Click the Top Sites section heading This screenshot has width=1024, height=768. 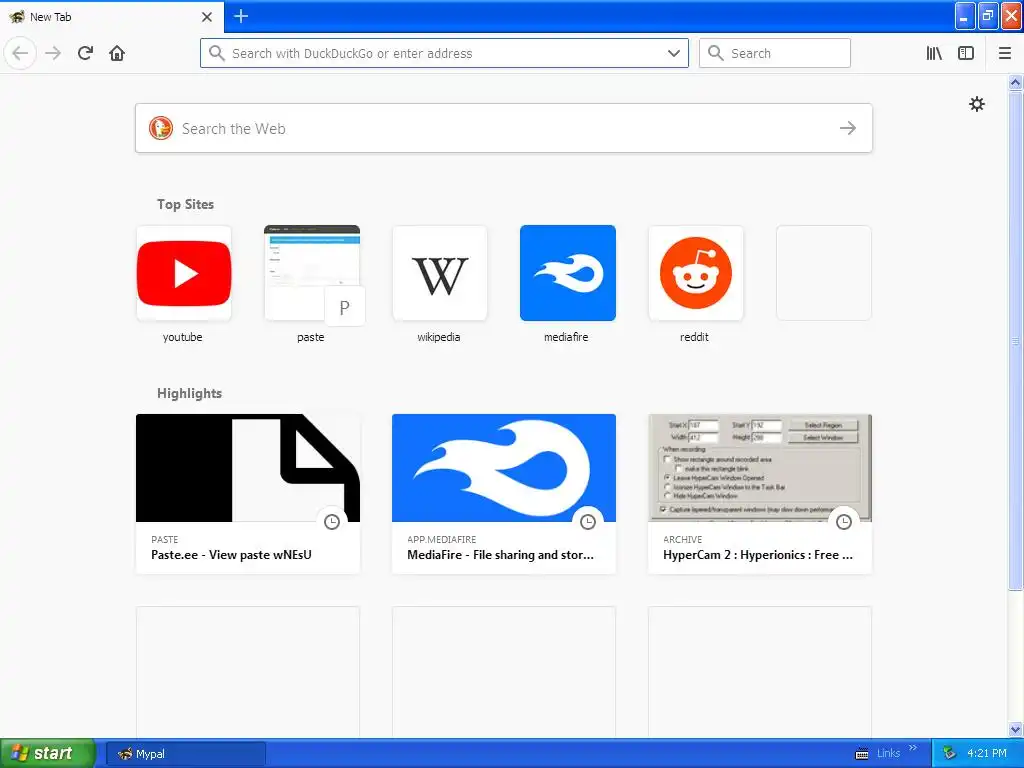click(x=185, y=204)
